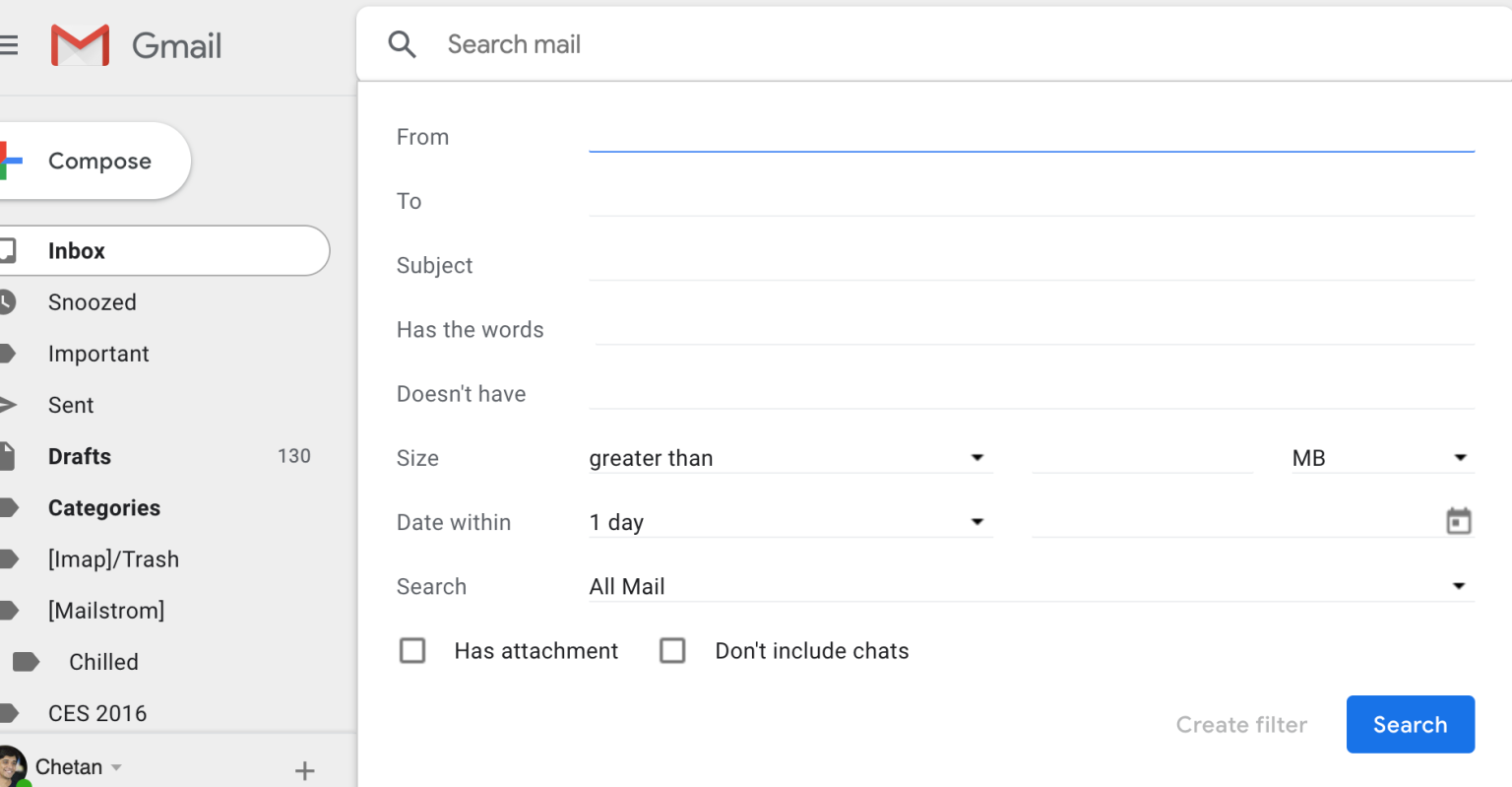Click the Create filter link
The width and height of the screenshot is (1512, 787).
[x=1241, y=725]
